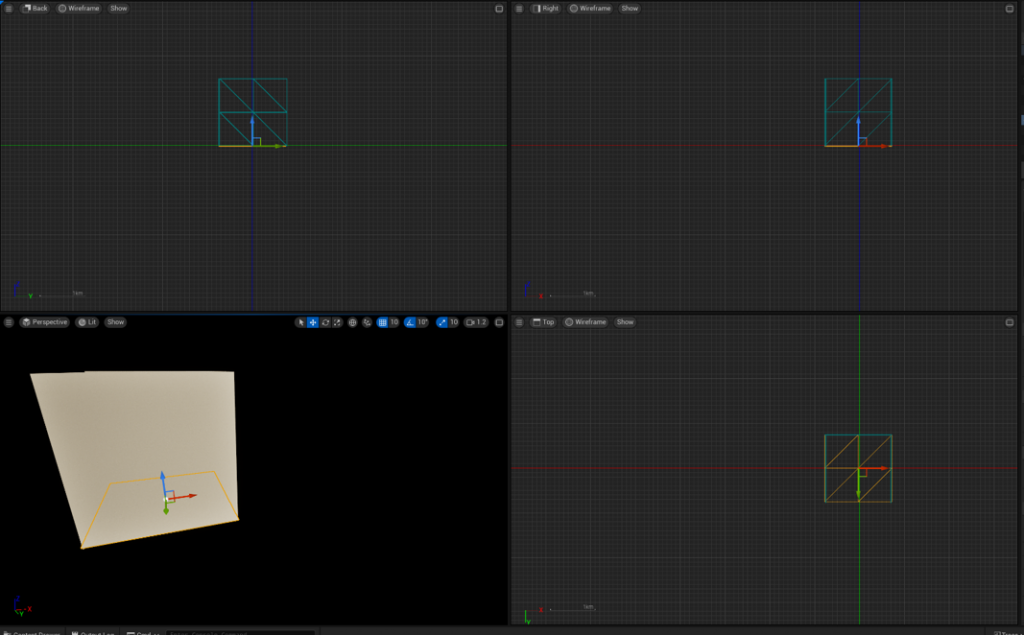
Task: Open the Content Drawer at the bottom
Action: tap(32, 632)
